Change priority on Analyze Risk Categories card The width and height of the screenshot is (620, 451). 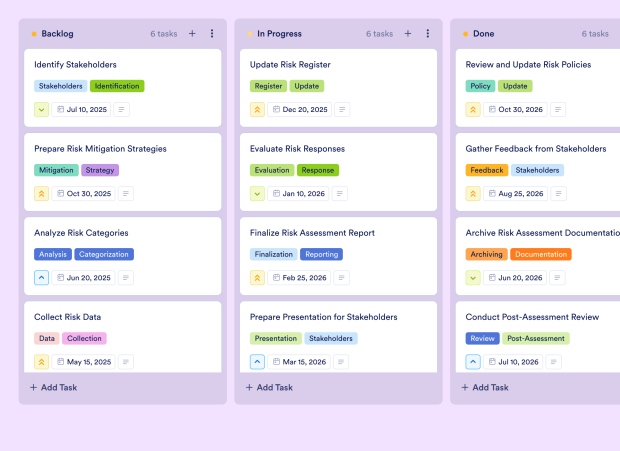[x=42, y=278]
